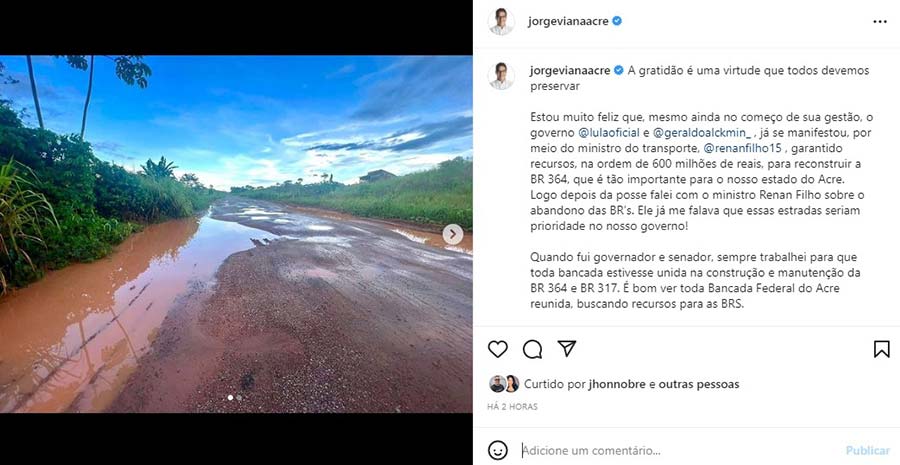Open emoji picker smiley icon

pyautogui.click(x=498, y=450)
